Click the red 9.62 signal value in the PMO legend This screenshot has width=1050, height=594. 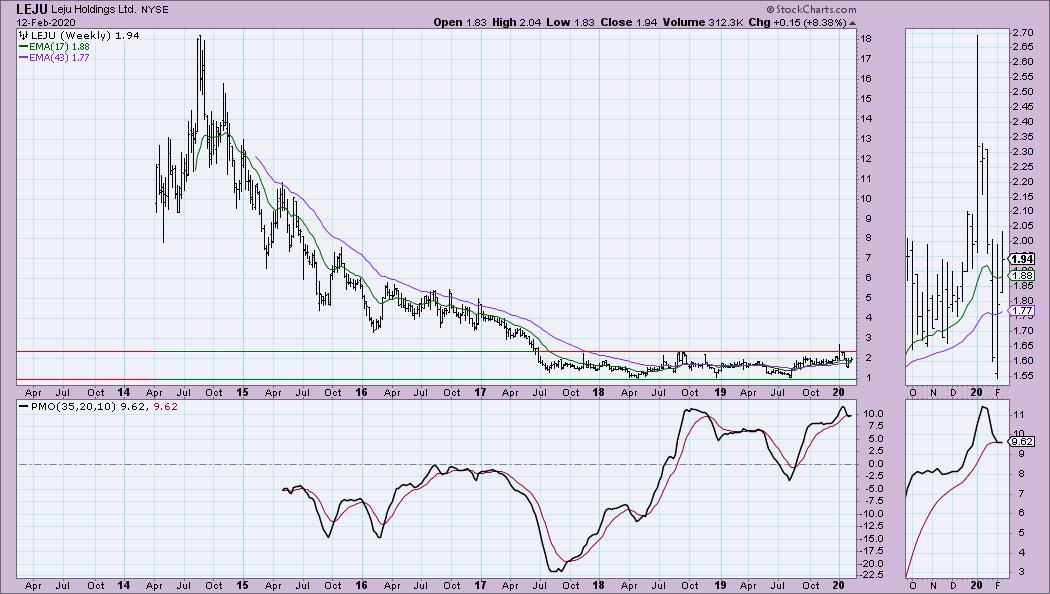[x=166, y=406]
